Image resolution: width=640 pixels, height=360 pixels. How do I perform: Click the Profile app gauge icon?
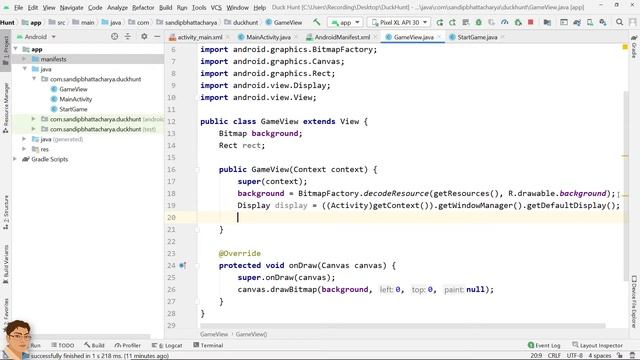(x=505, y=22)
